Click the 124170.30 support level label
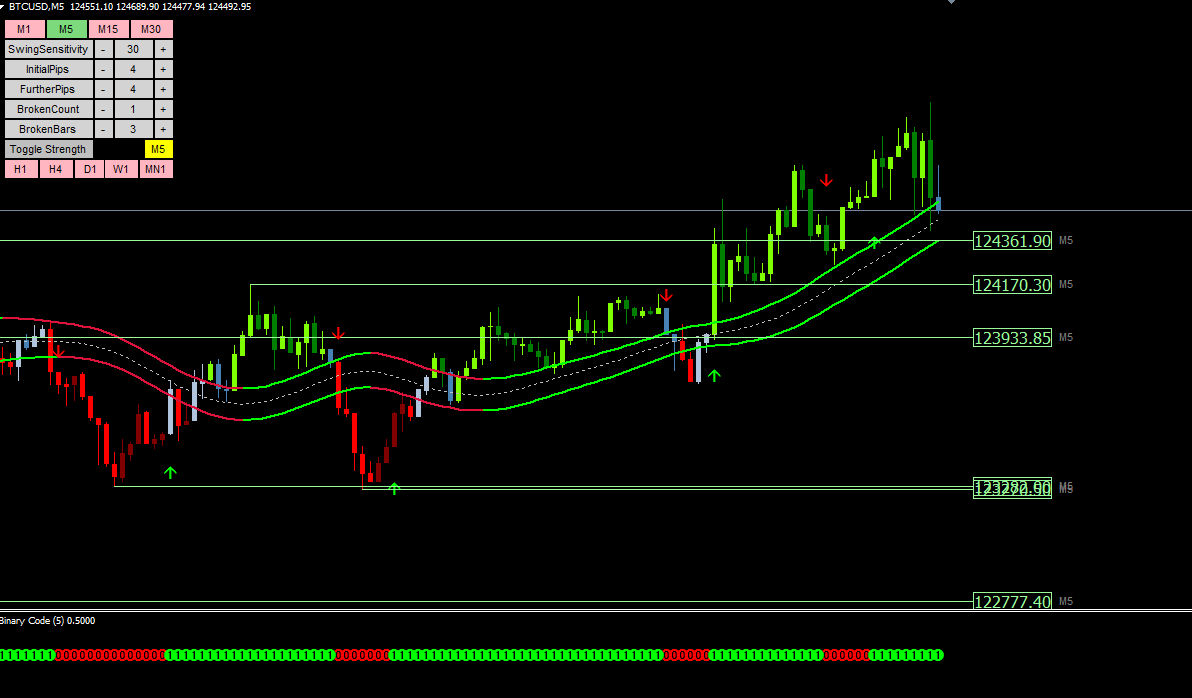This screenshot has width=1192, height=698. [x=1012, y=285]
